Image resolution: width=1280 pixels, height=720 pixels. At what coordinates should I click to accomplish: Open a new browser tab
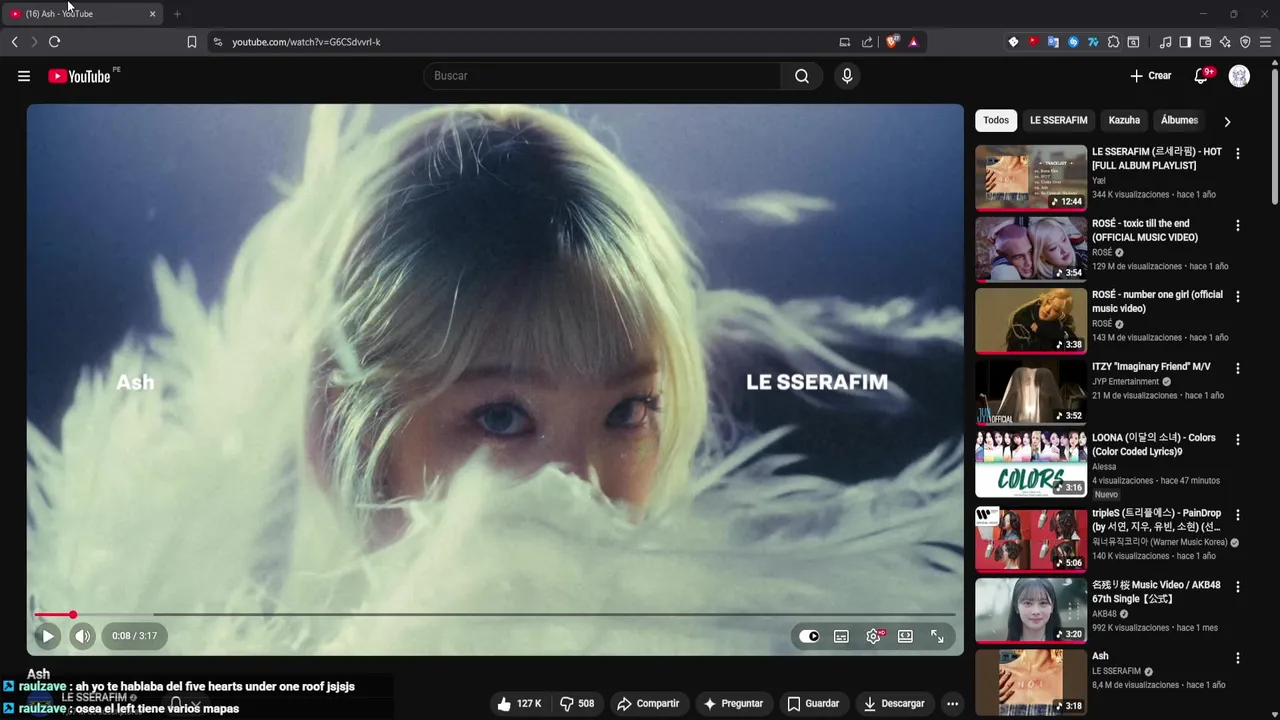pyautogui.click(x=177, y=14)
